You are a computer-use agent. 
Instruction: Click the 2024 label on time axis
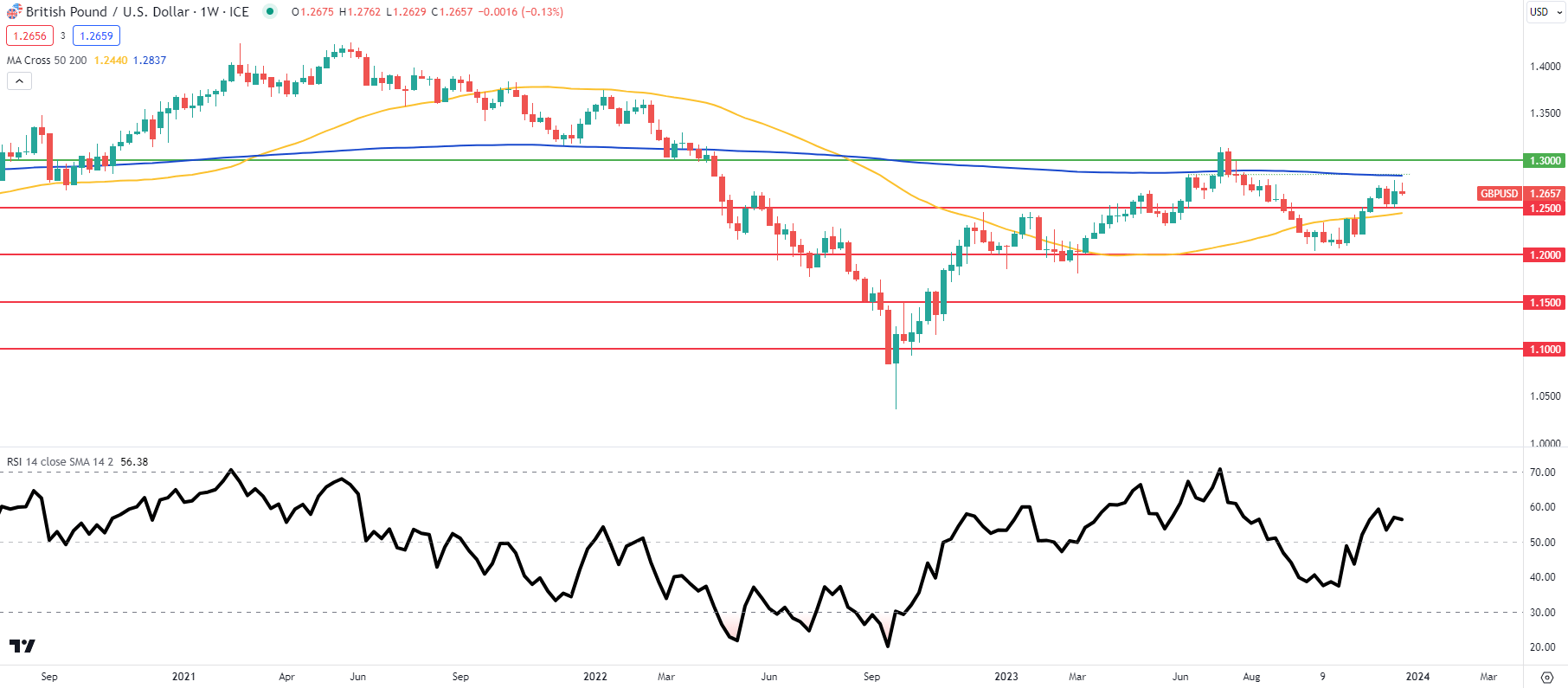[1417, 677]
